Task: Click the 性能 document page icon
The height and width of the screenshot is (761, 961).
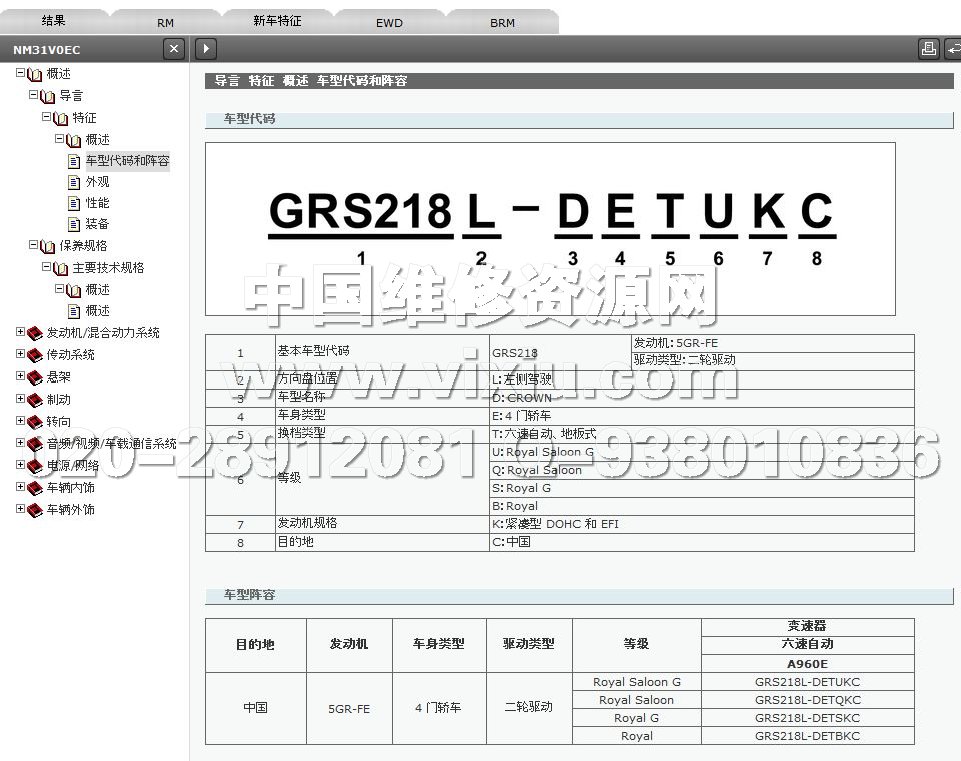Action: tap(74, 203)
